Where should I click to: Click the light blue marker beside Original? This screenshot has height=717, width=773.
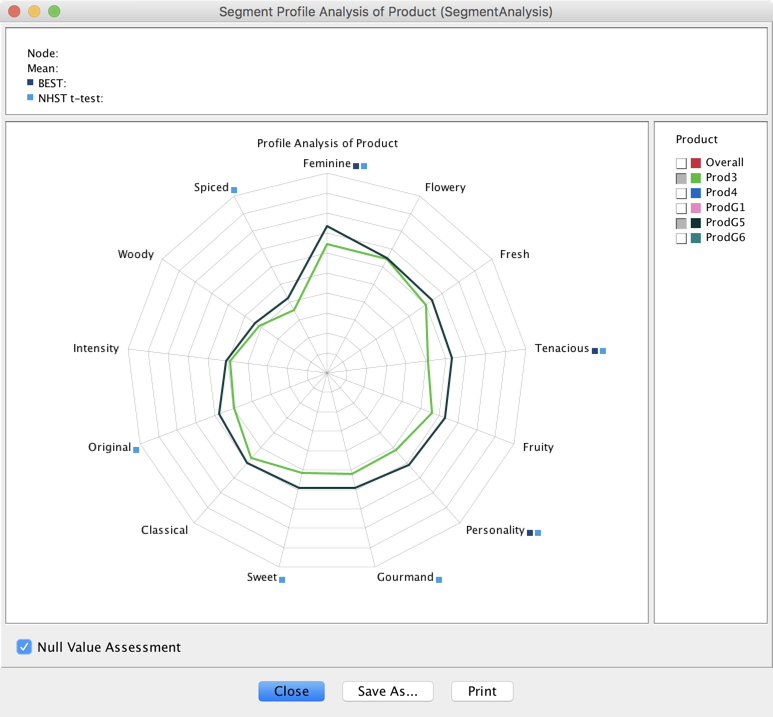(x=136, y=450)
